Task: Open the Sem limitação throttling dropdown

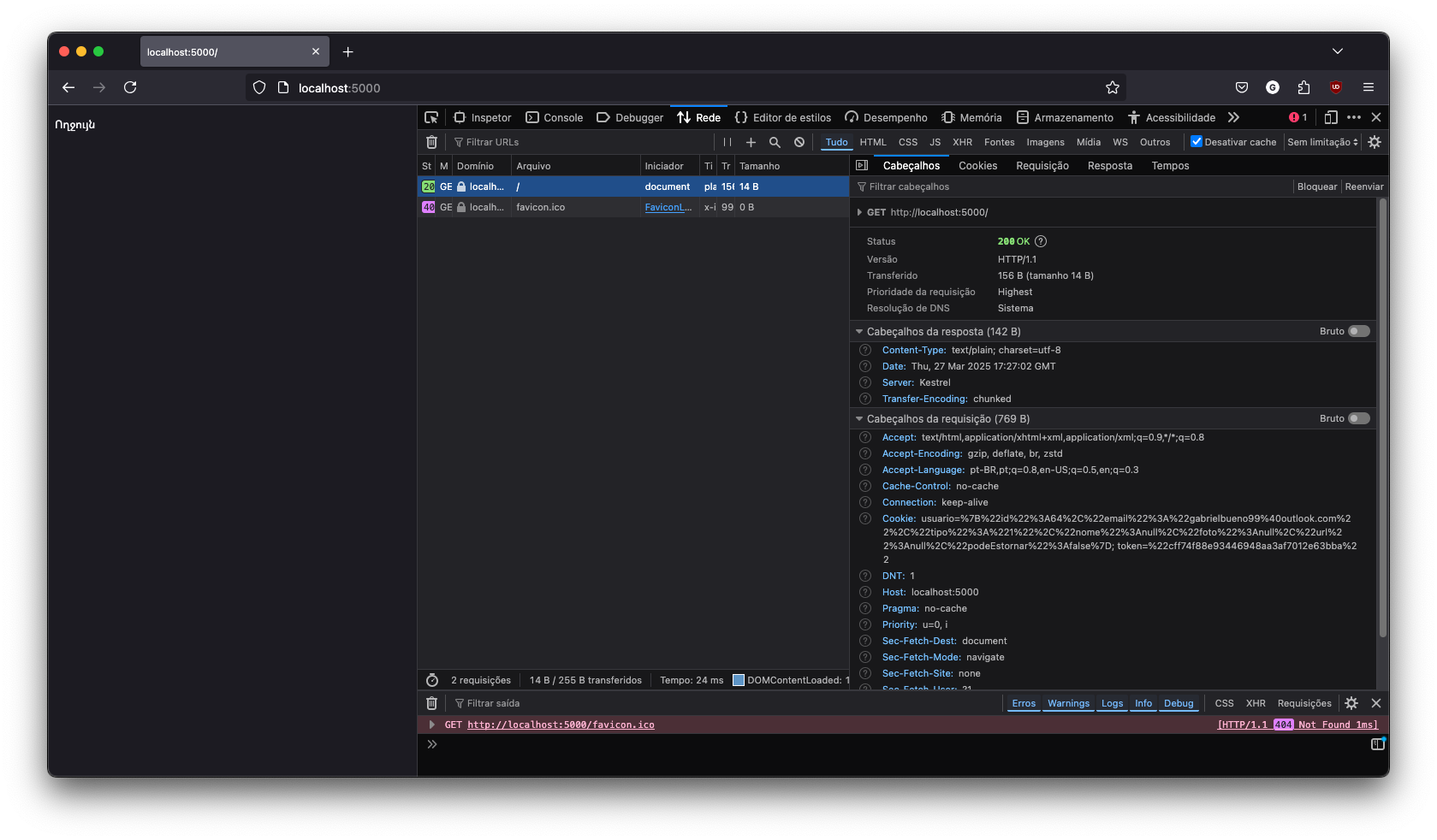Action: (1322, 143)
